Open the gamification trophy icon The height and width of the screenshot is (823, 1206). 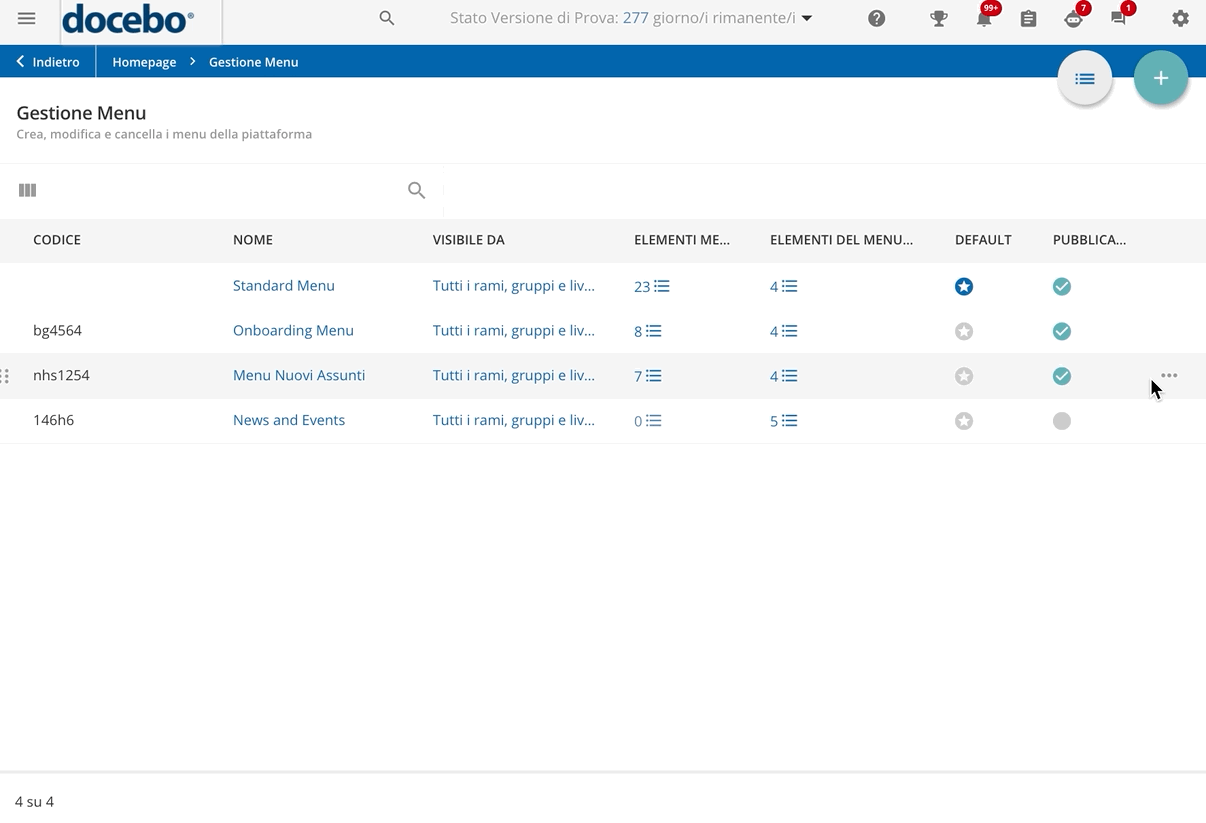(x=938, y=19)
